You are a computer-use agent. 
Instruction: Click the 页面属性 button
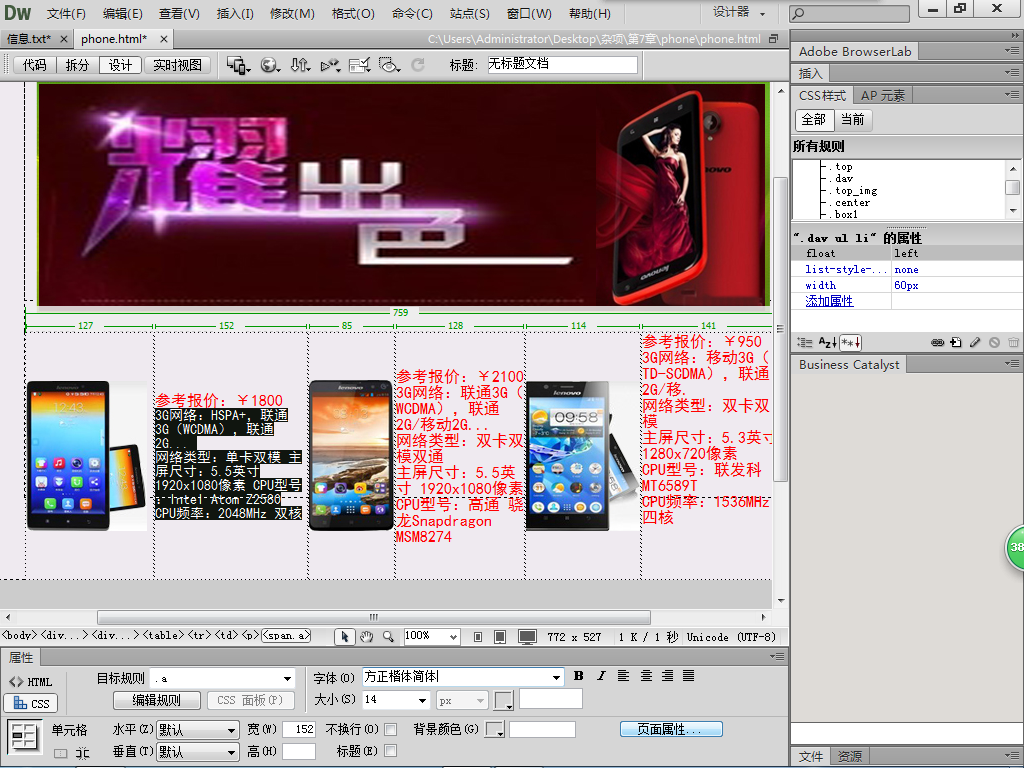pyautogui.click(x=671, y=729)
